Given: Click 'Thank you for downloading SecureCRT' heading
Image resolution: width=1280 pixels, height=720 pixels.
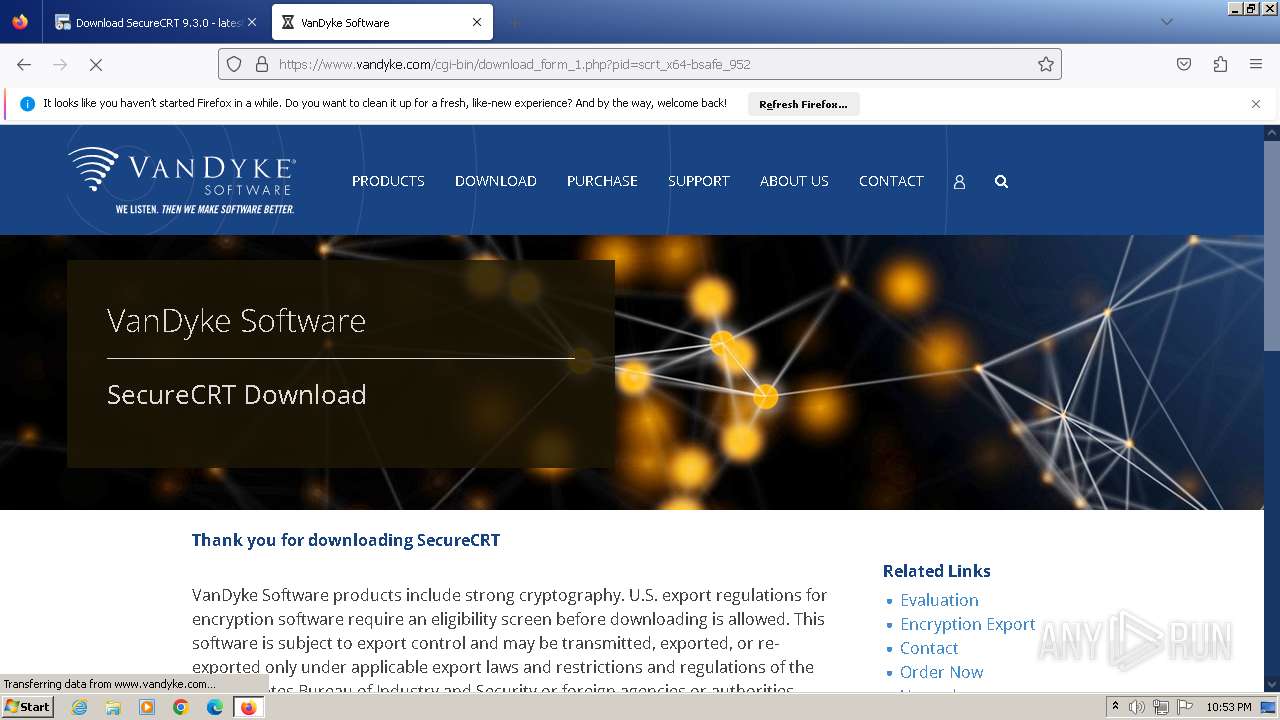Looking at the screenshot, I should point(346,540).
